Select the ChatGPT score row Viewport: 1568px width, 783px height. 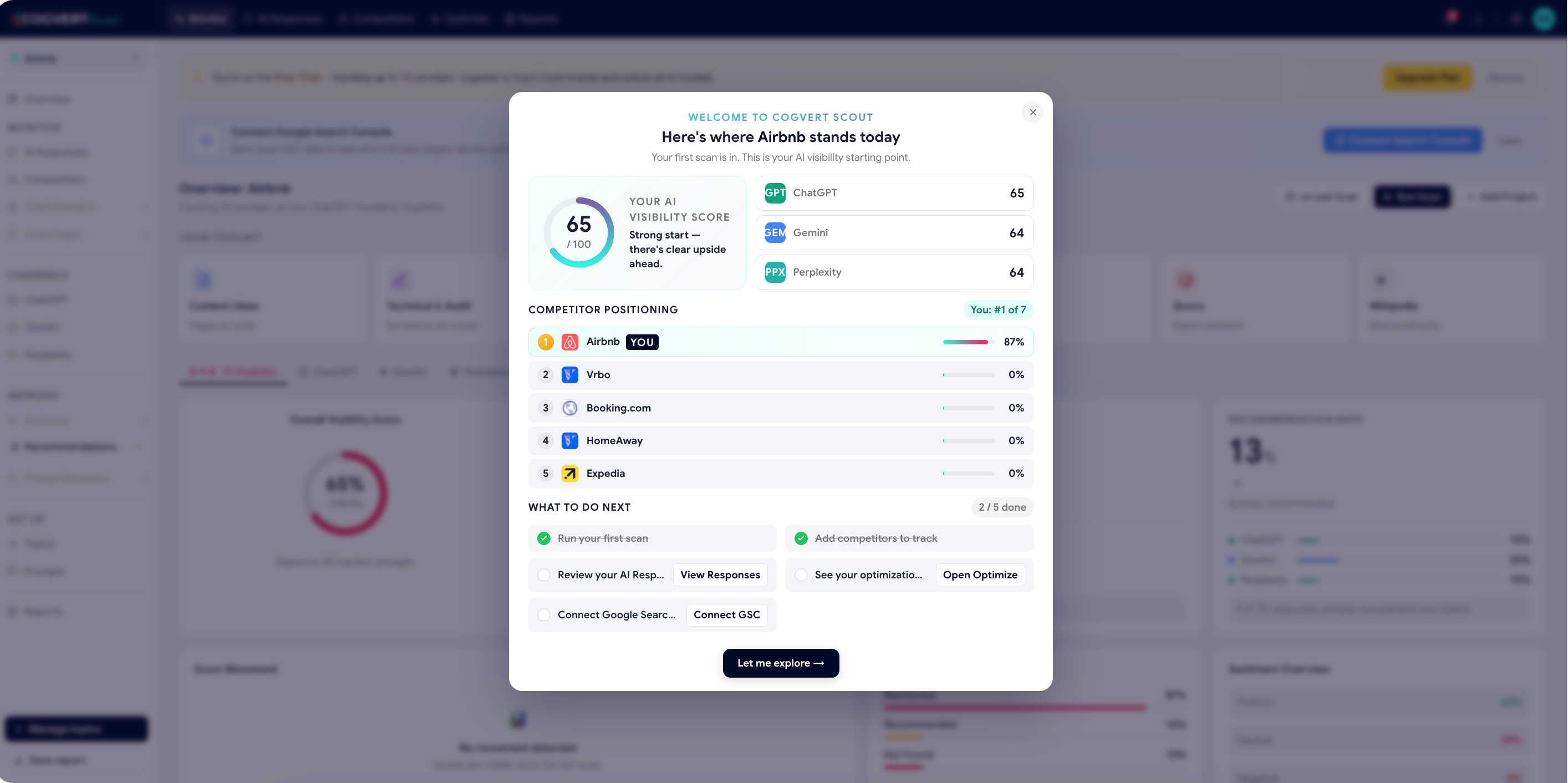[894, 193]
